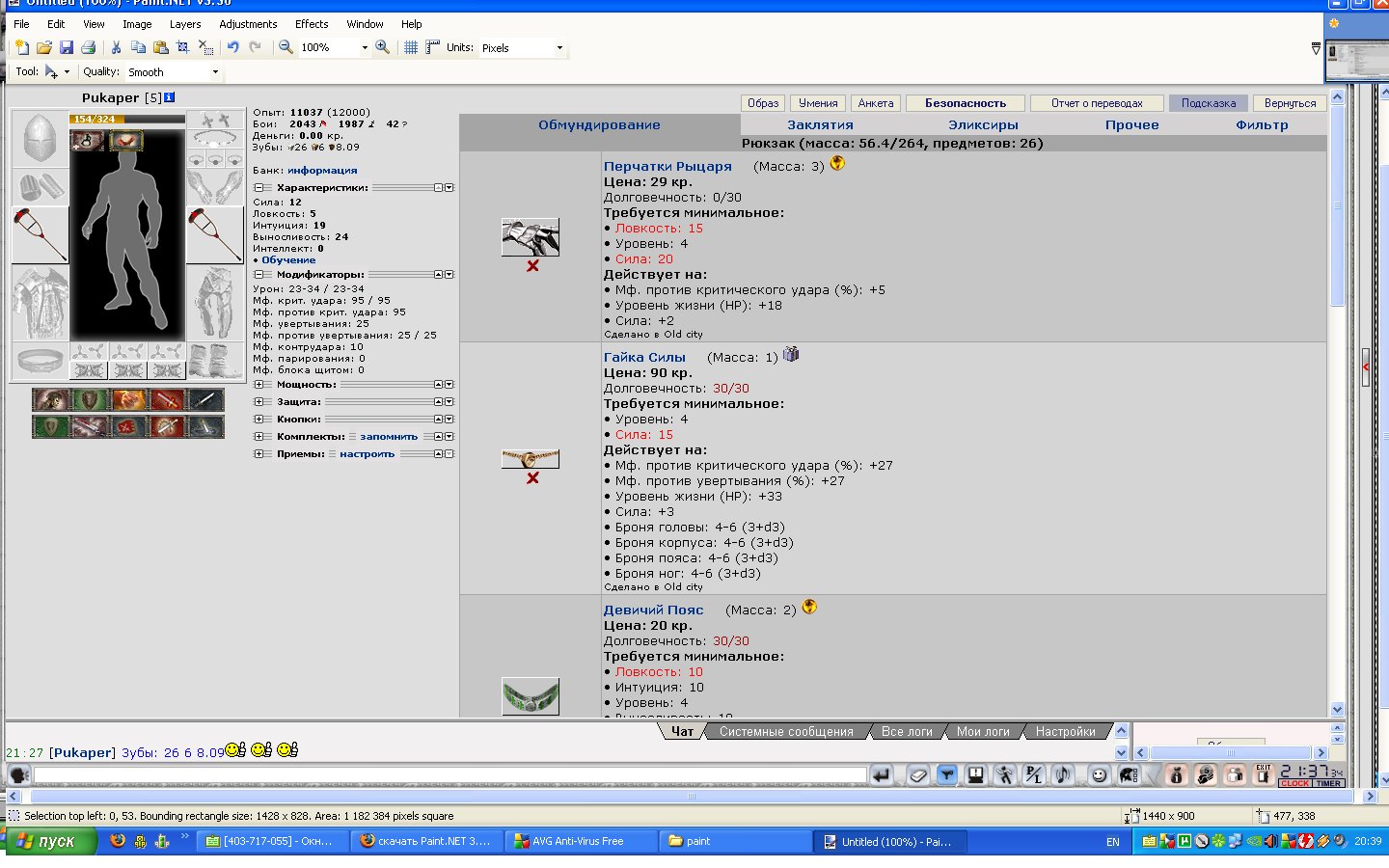The image size is (1389, 868).
Task: Switch display to TIMER mode
Action: (x=1328, y=783)
